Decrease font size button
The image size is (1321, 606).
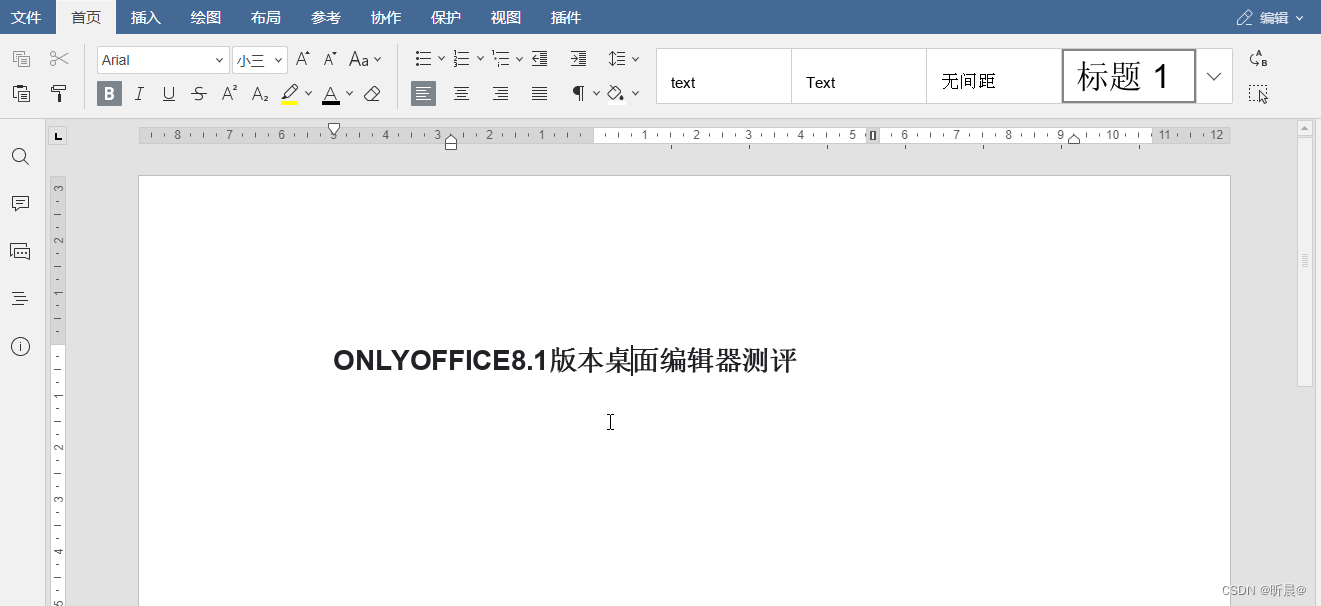coord(330,59)
